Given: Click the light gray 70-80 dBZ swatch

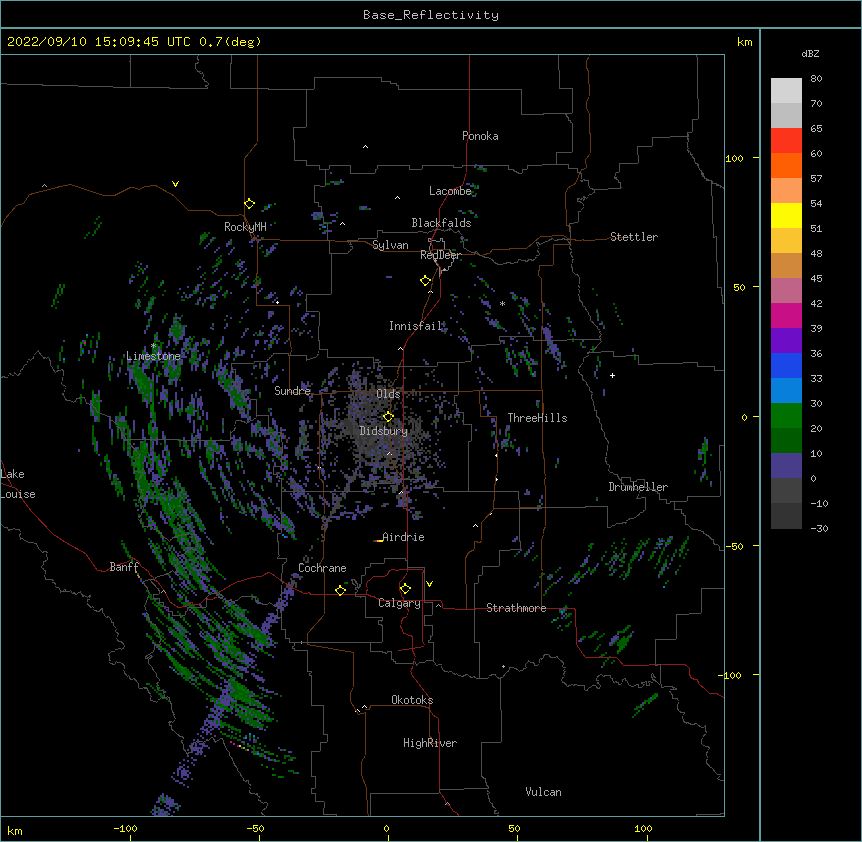Looking at the screenshot, I should 786,91.
